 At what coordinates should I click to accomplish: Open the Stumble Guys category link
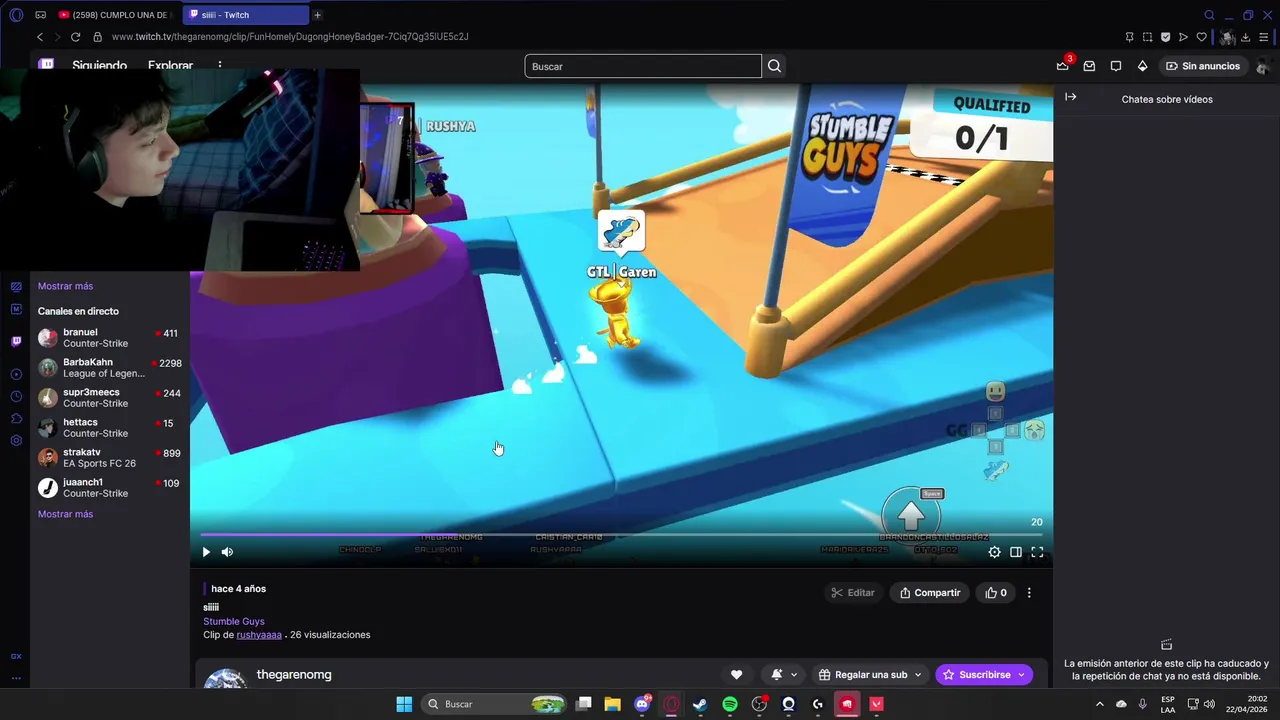tap(234, 621)
